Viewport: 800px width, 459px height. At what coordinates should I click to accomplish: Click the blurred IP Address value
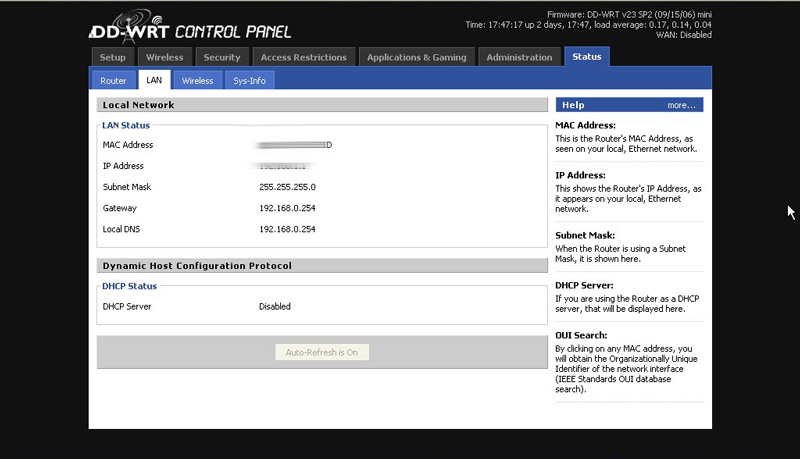283,166
